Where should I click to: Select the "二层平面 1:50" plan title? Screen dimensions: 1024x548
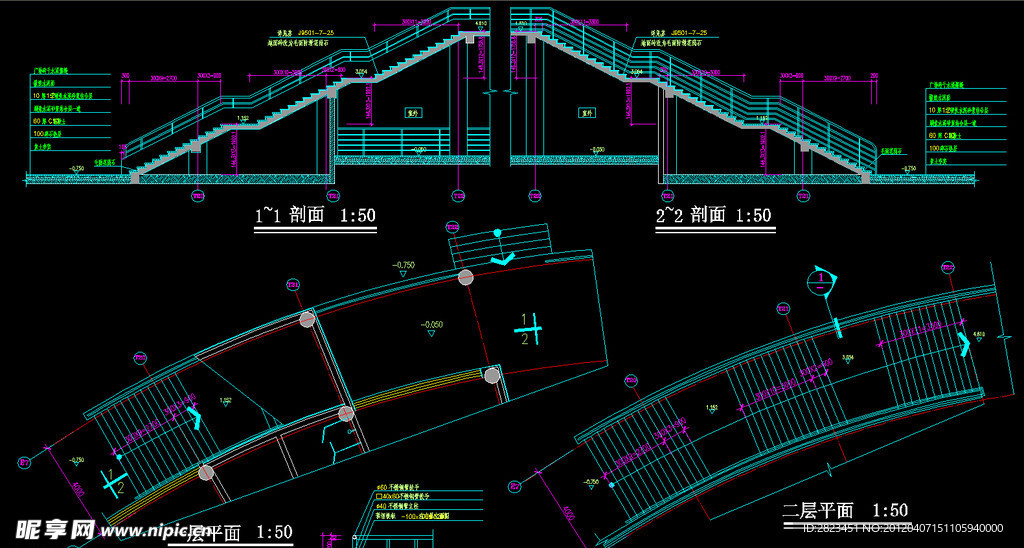pos(846,510)
